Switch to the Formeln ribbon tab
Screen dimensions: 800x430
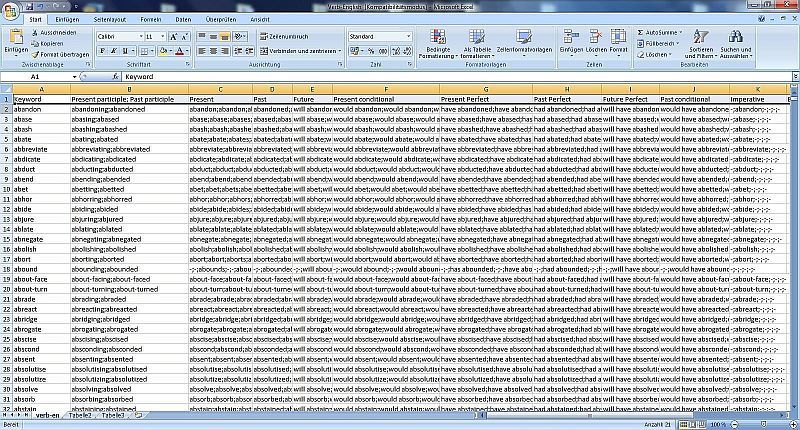(151, 19)
